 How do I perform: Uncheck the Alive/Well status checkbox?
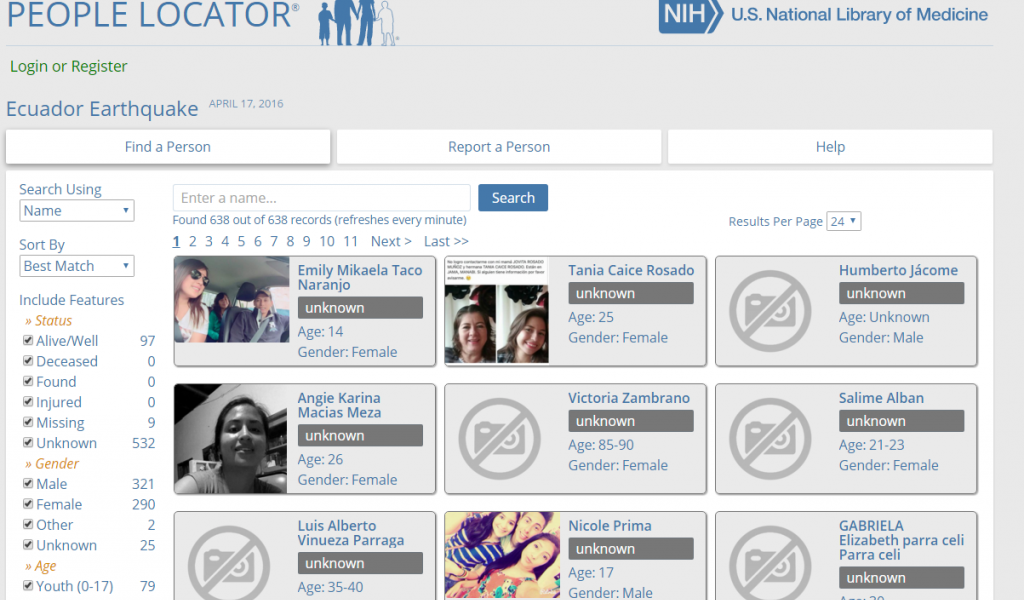click(x=28, y=341)
